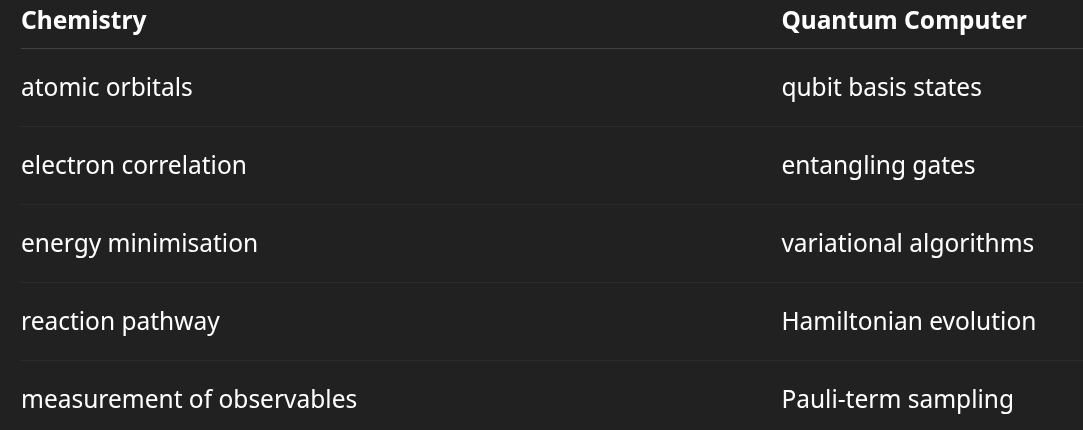The image size is (1083, 430).
Task: Select the atomic orbitals cell
Action: click(107, 88)
